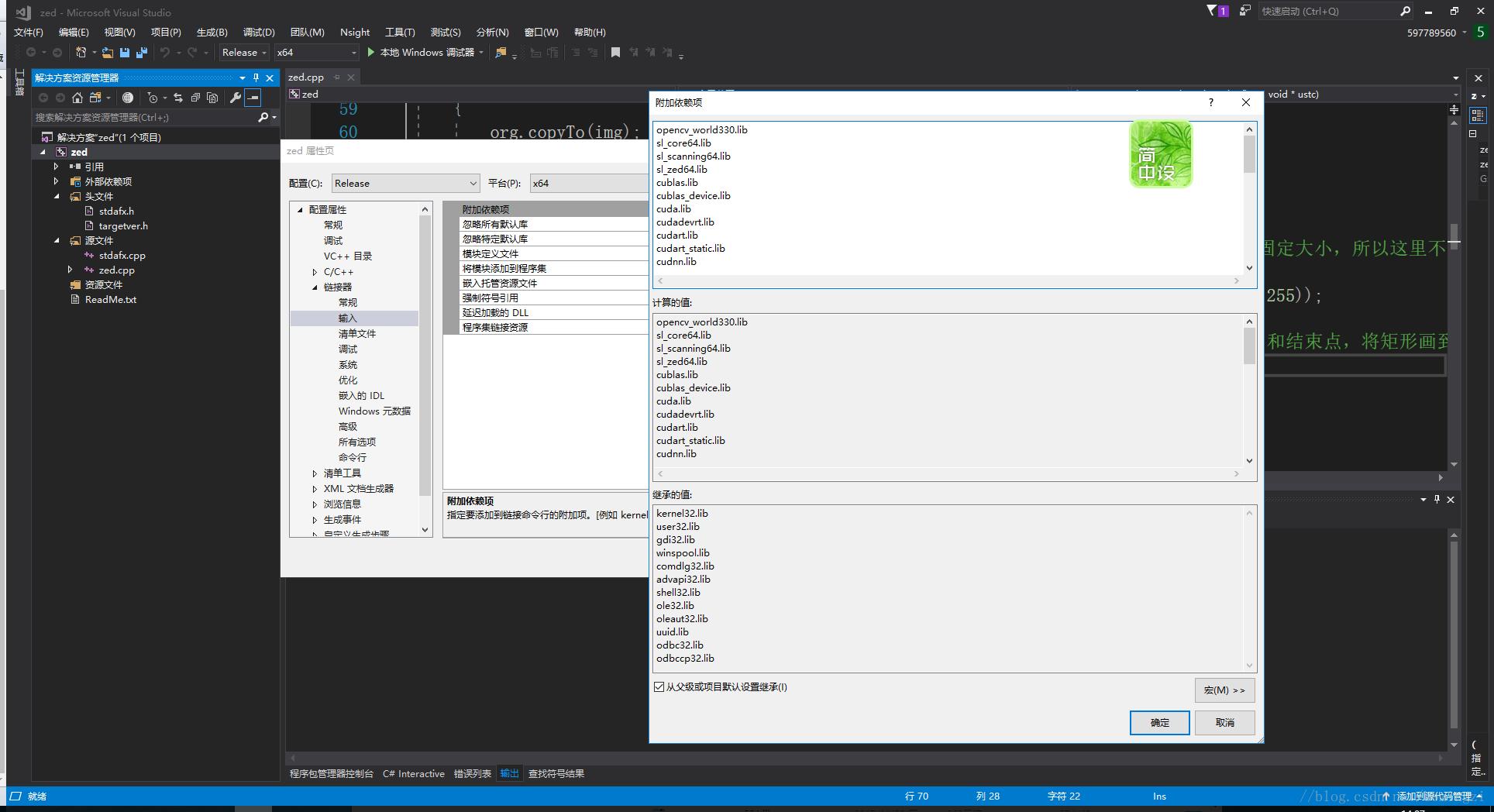Screen dimensions: 1494x812
Task: Click 忽略所有默认库 property row
Action: [x=546, y=225]
